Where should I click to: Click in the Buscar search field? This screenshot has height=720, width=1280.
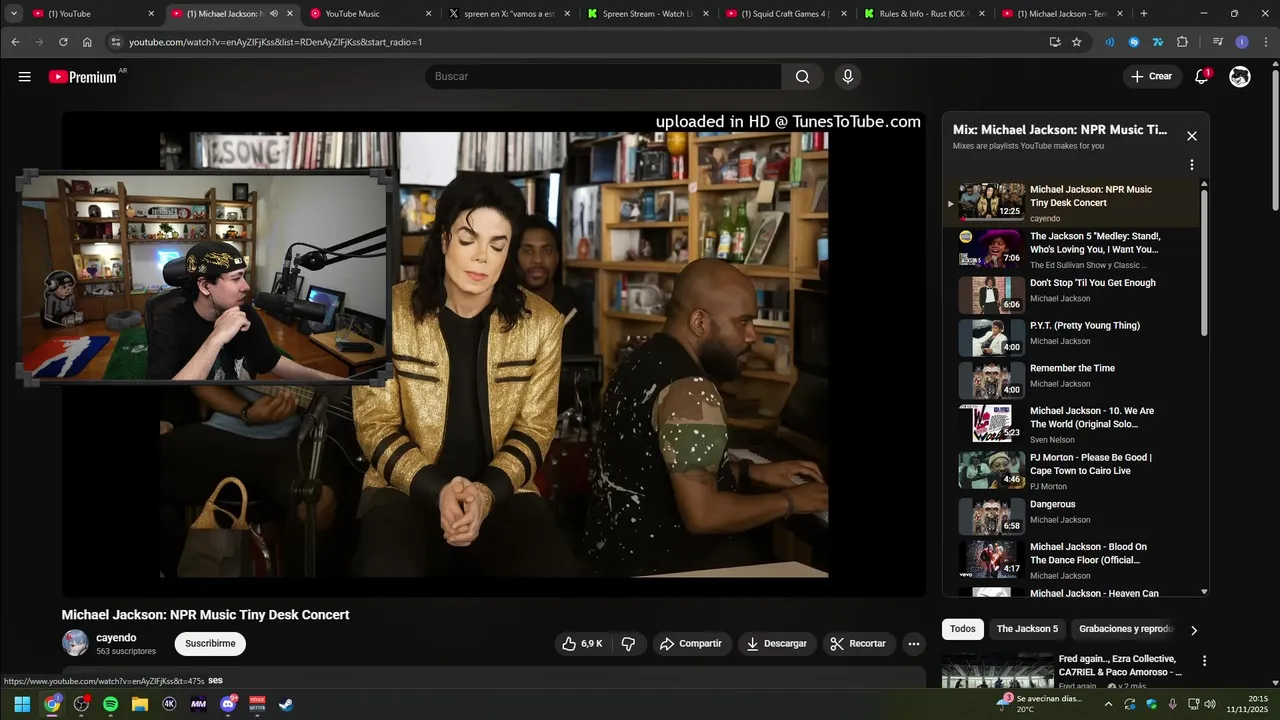click(604, 77)
